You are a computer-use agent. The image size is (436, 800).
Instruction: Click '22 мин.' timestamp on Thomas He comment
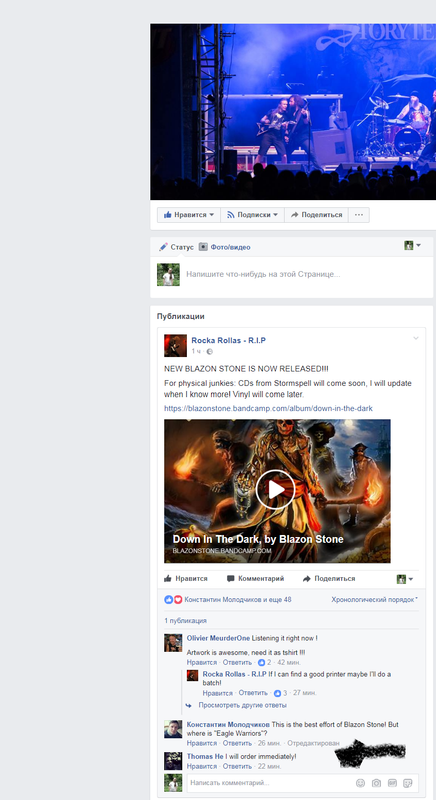[269, 766]
